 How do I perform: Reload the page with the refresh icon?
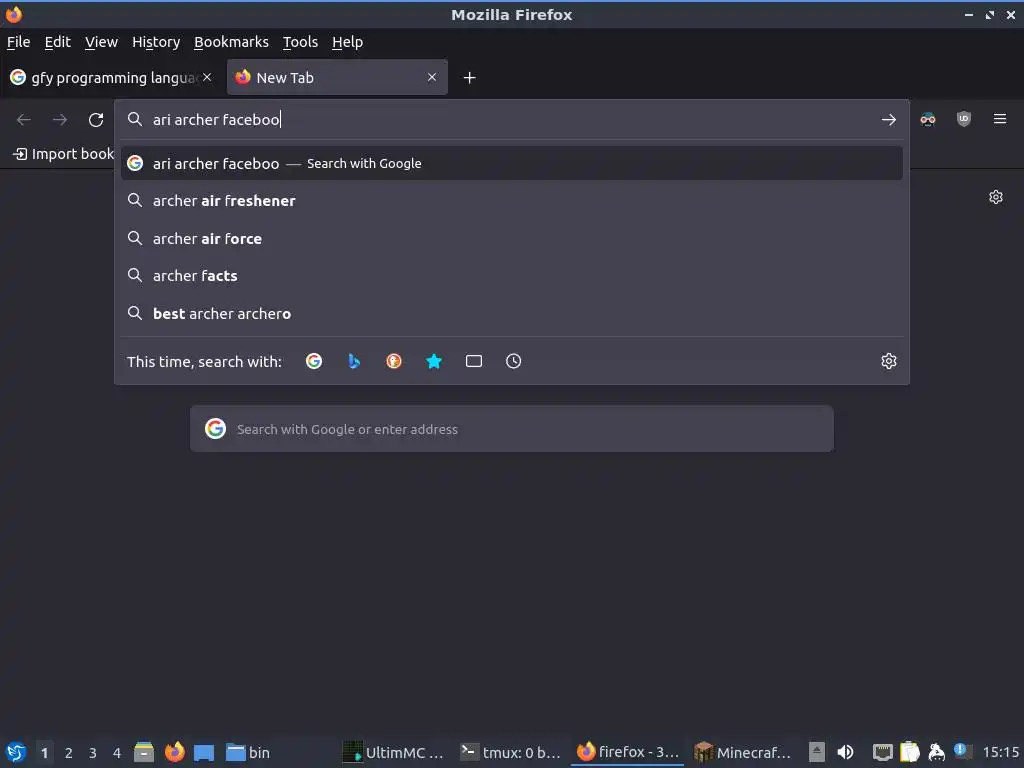pyautogui.click(x=96, y=120)
